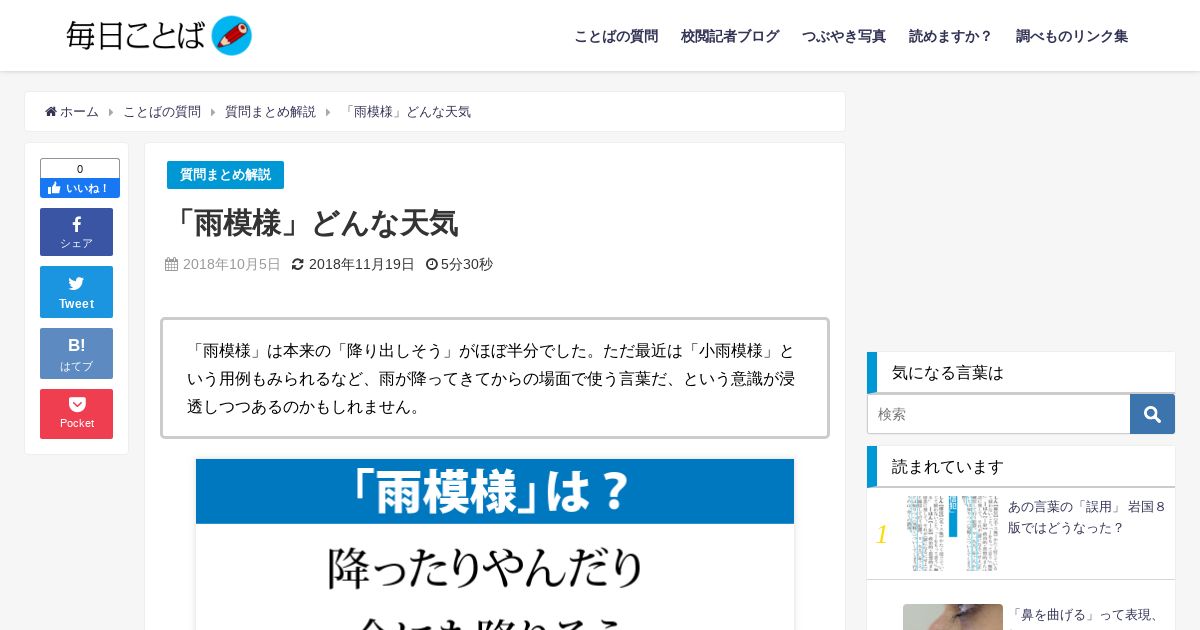Click the clock icon beside 5分30秒
Screen dimensions: 1200x630
click(432, 264)
